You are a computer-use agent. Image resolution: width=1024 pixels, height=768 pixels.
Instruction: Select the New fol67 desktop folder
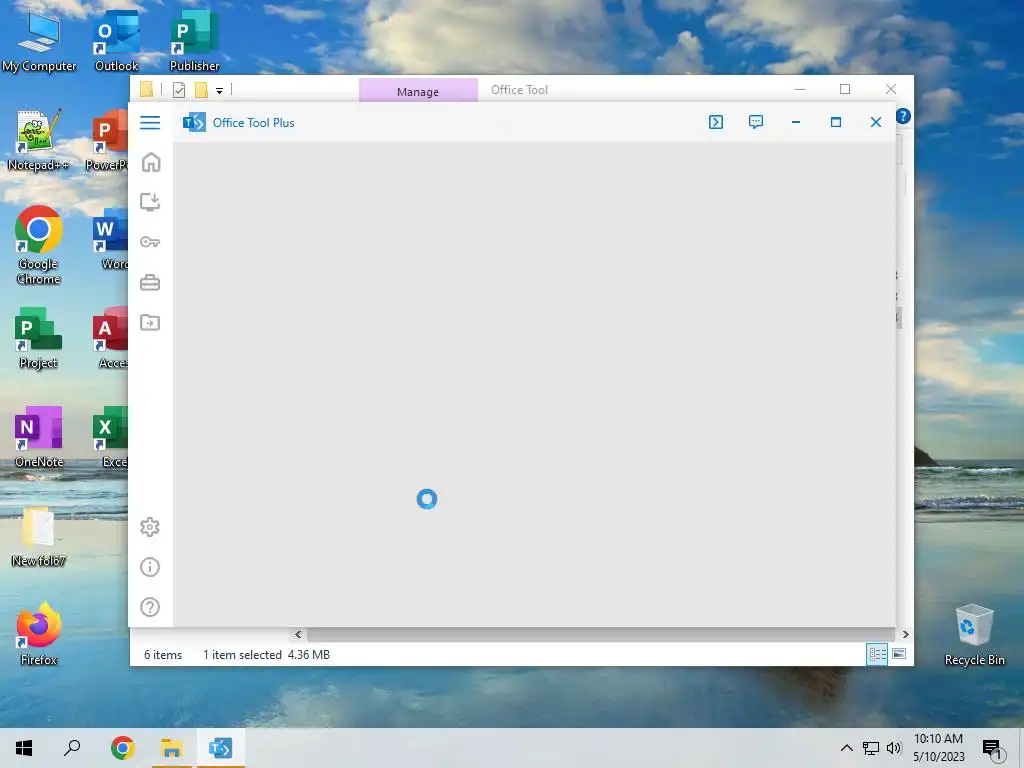click(39, 536)
